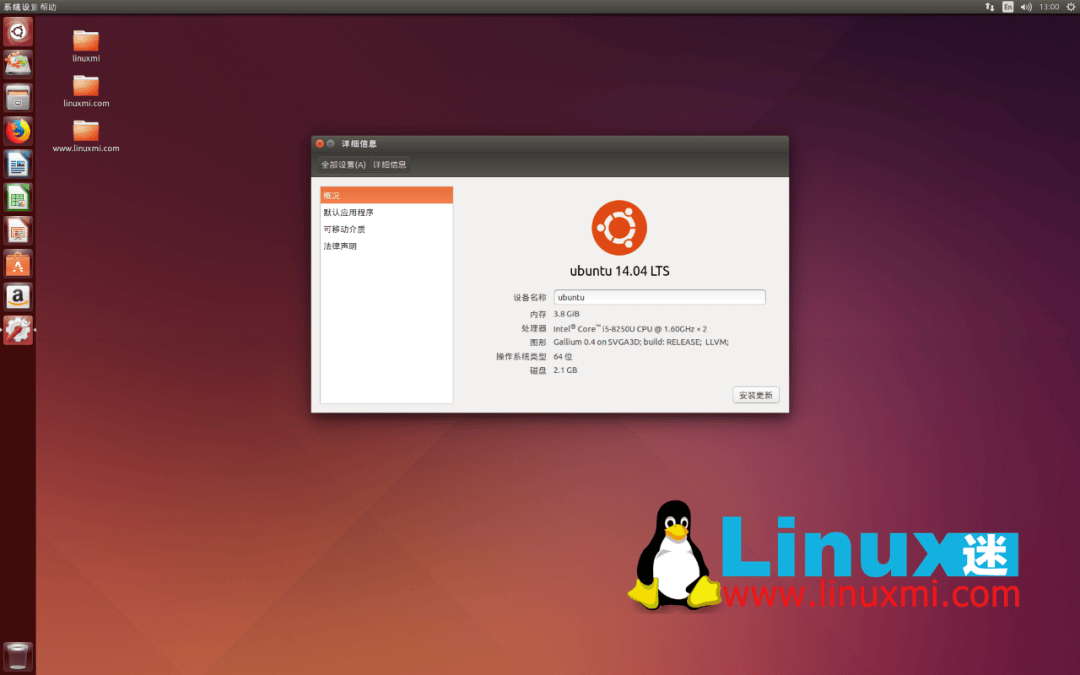Open LibreOffice Impress from the launcher

click(17, 230)
